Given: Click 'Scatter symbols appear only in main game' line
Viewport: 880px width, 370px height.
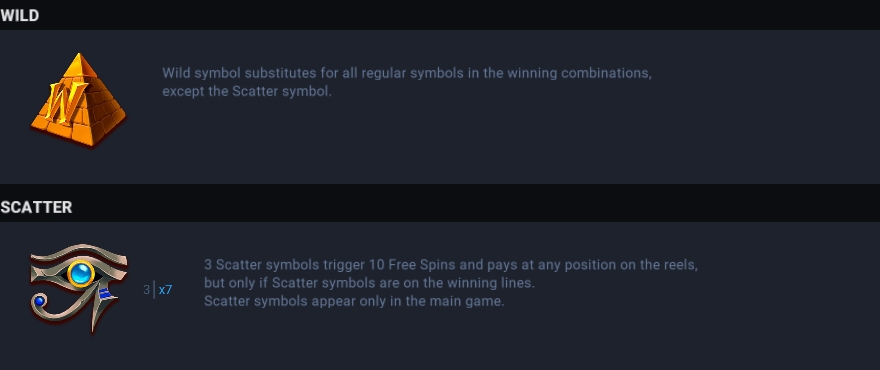Looking at the screenshot, I should tap(354, 302).
